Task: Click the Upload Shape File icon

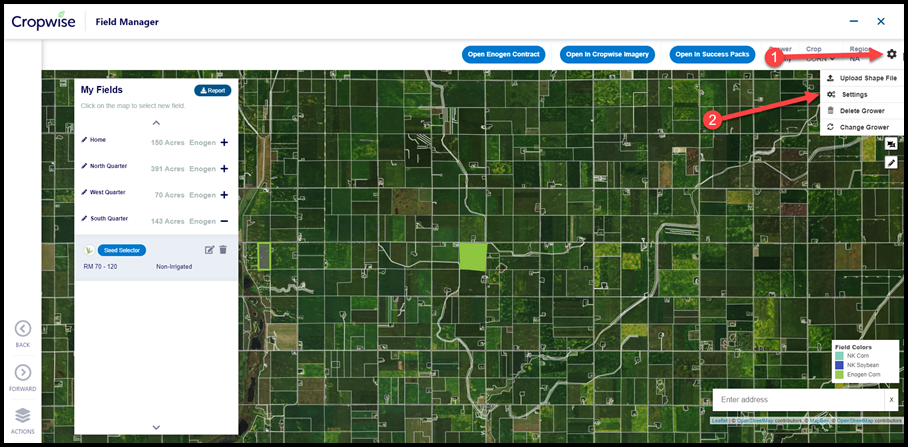Action: pyautogui.click(x=830, y=78)
